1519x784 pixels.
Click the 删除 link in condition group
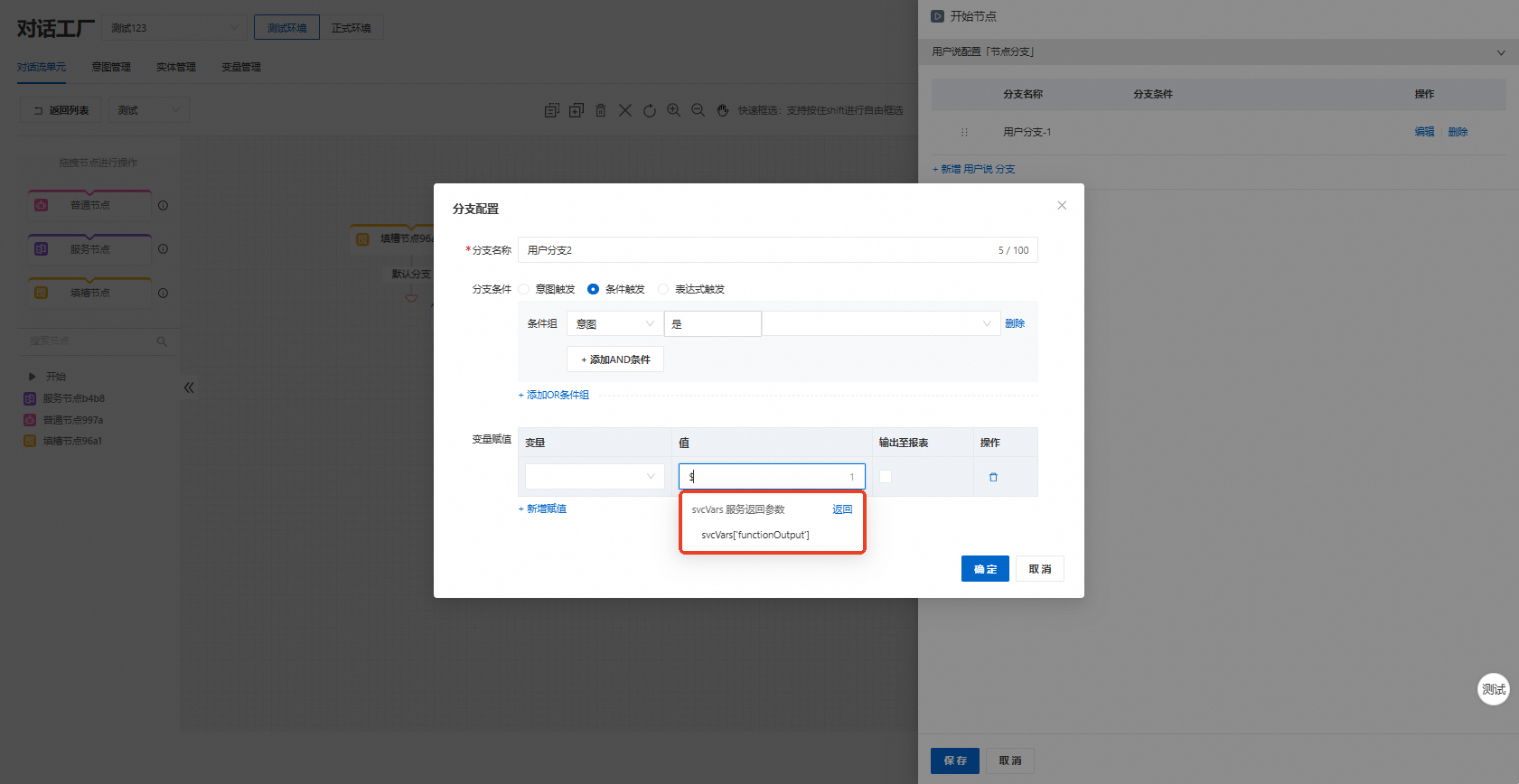pyautogui.click(x=1015, y=323)
